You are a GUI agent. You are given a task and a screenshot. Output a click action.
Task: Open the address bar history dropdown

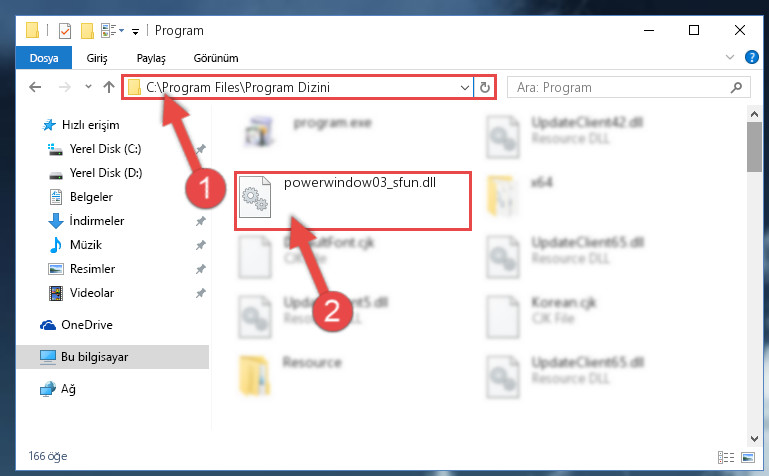coord(464,87)
